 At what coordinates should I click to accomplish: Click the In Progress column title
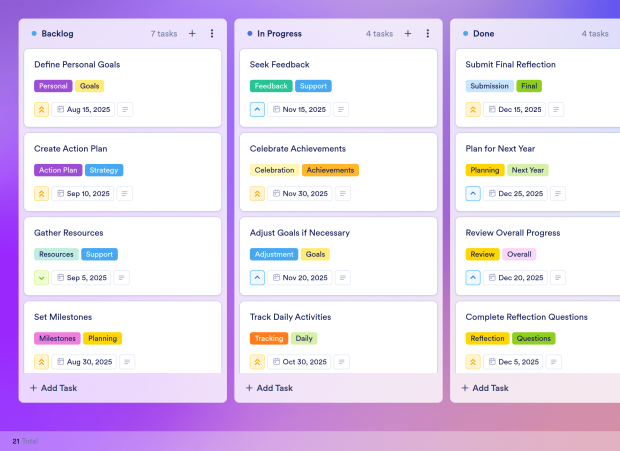280,34
